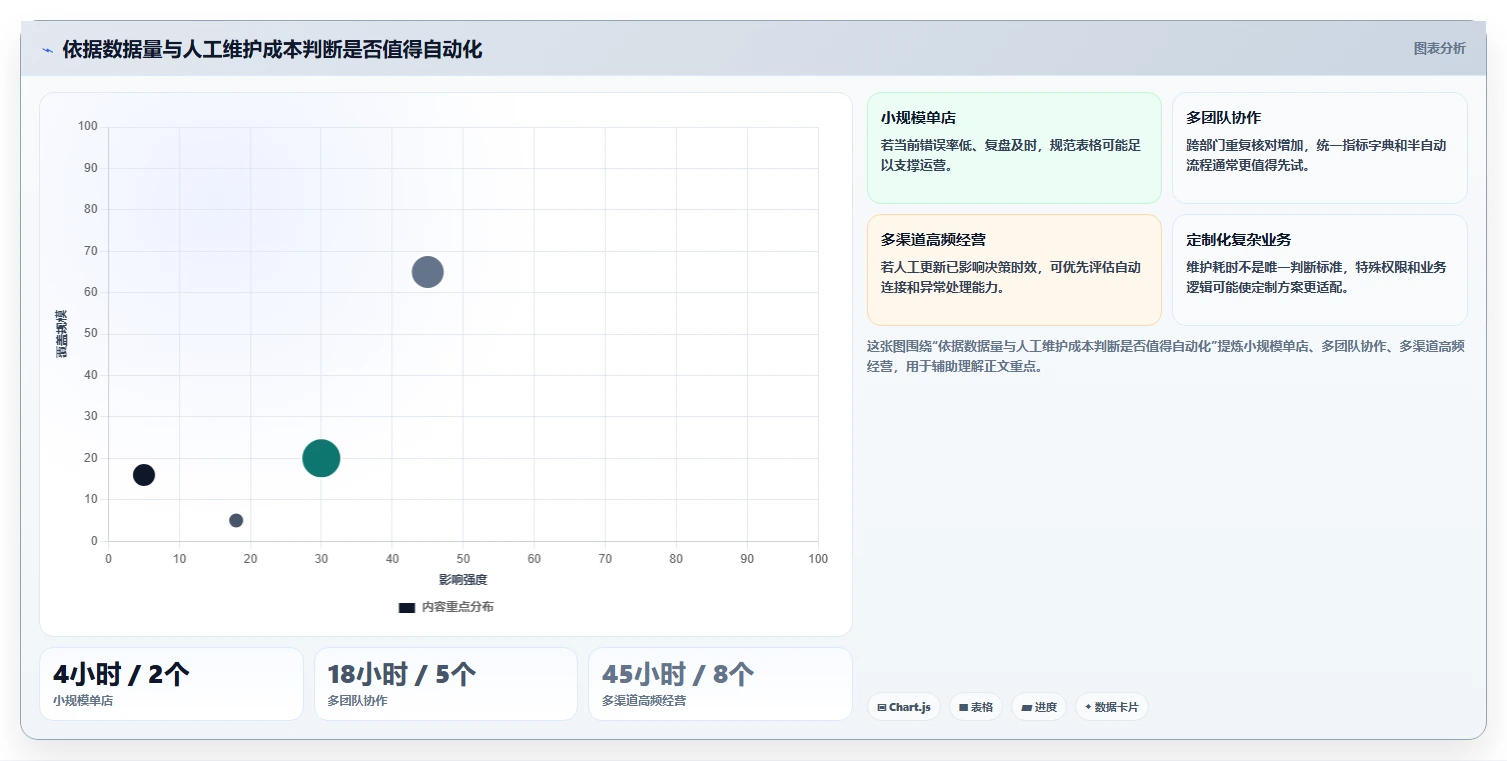
Task: Open the 多团队协作 card at top right
Action: [x=1319, y=148]
